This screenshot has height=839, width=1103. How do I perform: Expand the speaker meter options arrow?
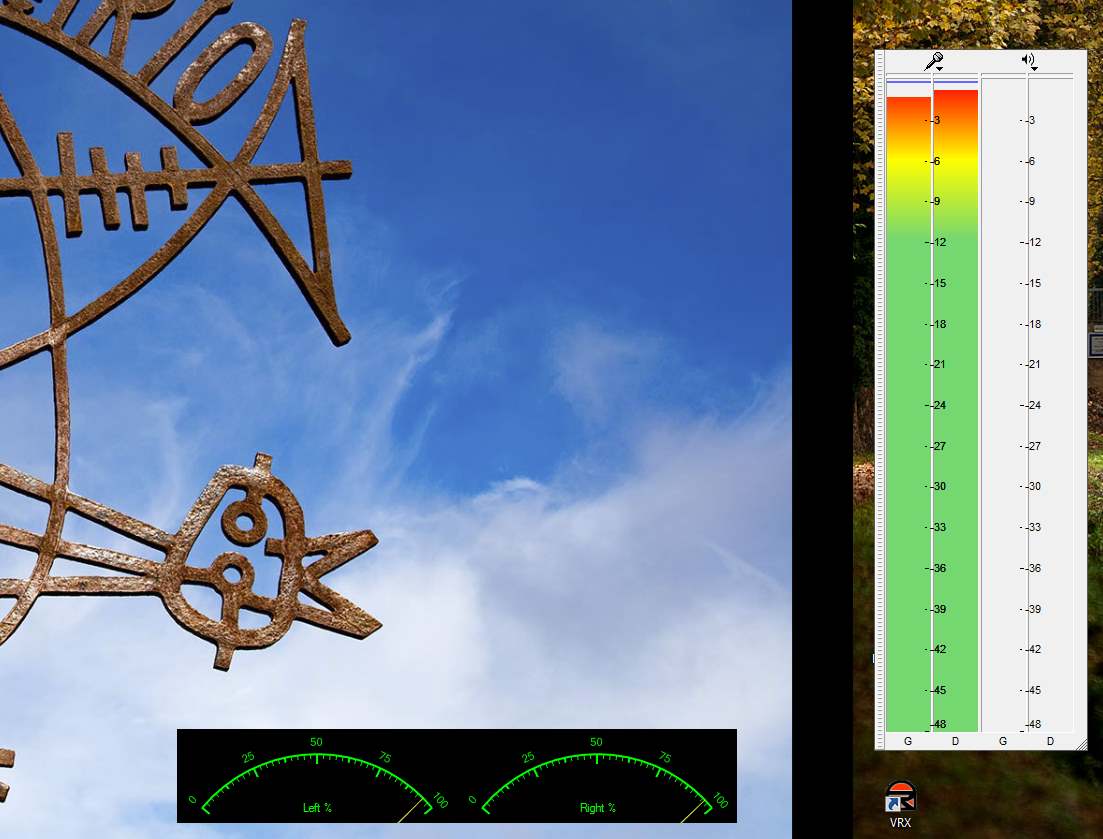click(x=1034, y=68)
